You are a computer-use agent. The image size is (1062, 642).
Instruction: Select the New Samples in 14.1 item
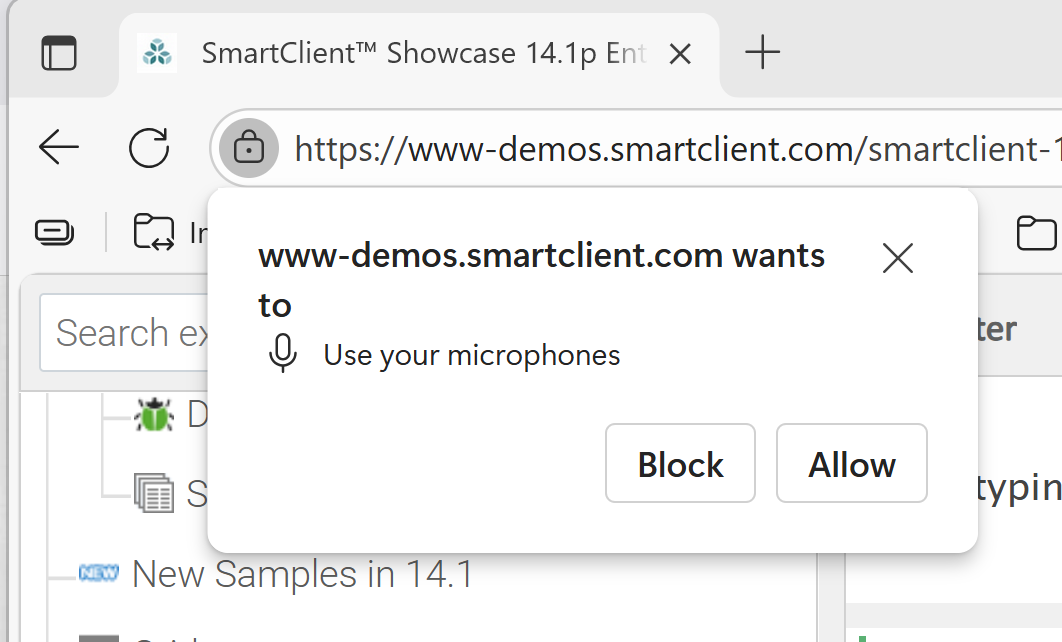click(302, 574)
